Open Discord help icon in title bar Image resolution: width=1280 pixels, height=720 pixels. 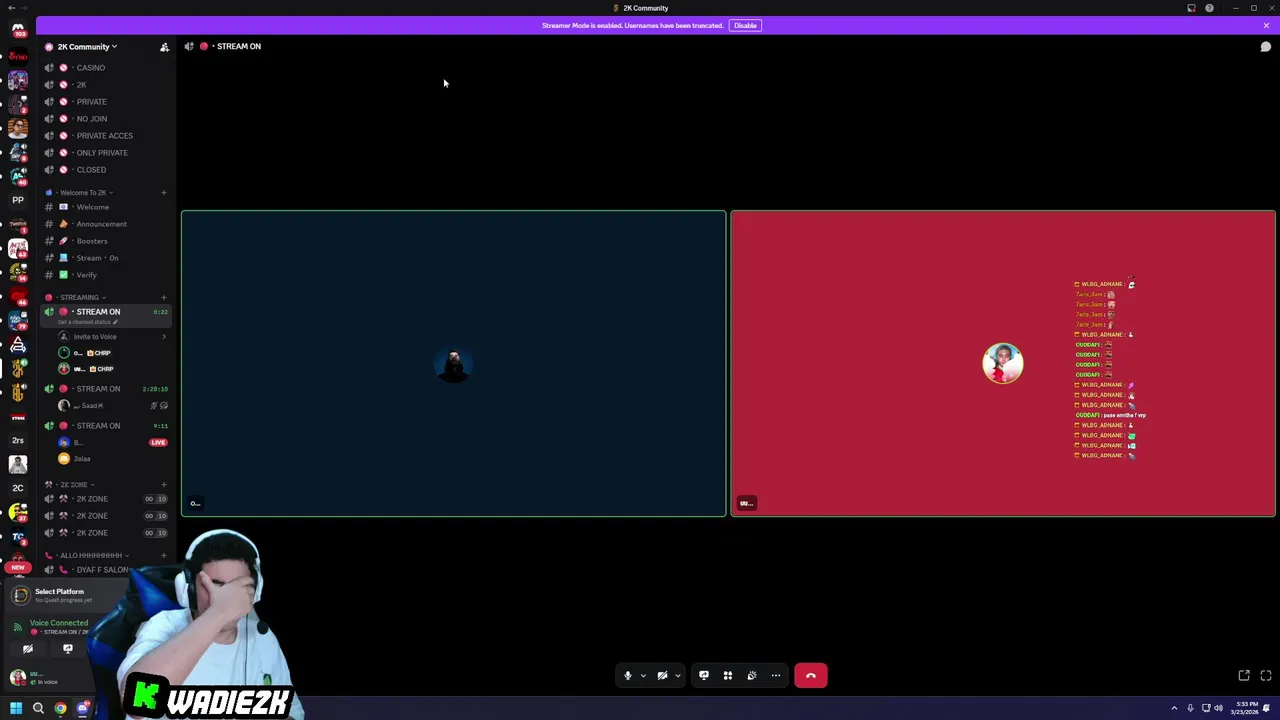coord(1209,8)
